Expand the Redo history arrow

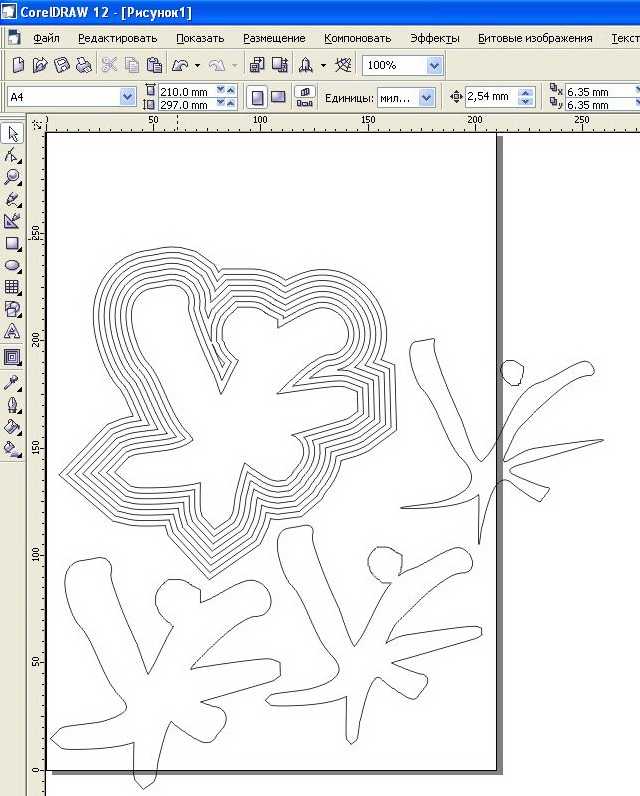click(x=234, y=65)
